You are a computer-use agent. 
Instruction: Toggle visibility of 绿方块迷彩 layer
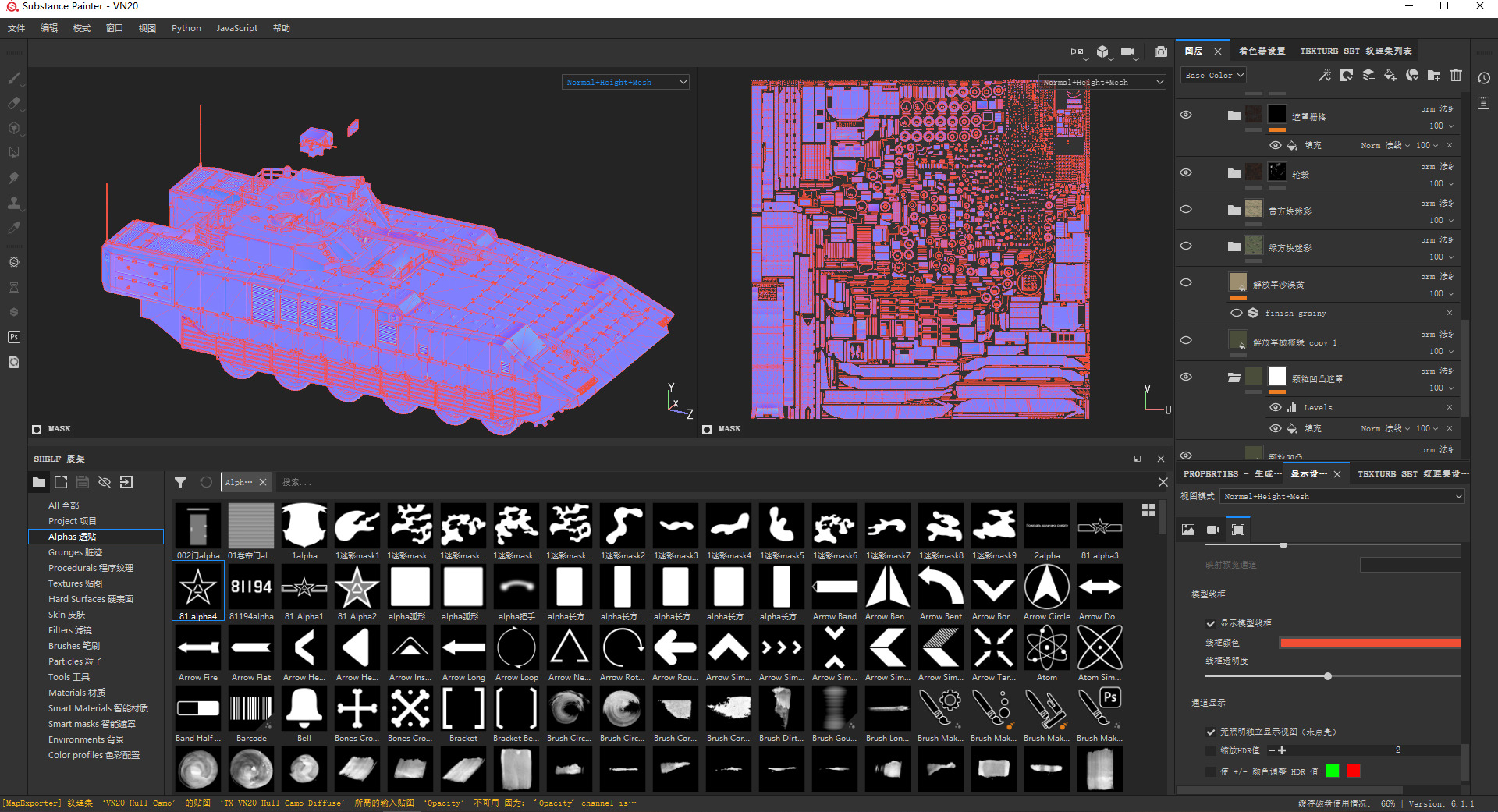(1186, 246)
